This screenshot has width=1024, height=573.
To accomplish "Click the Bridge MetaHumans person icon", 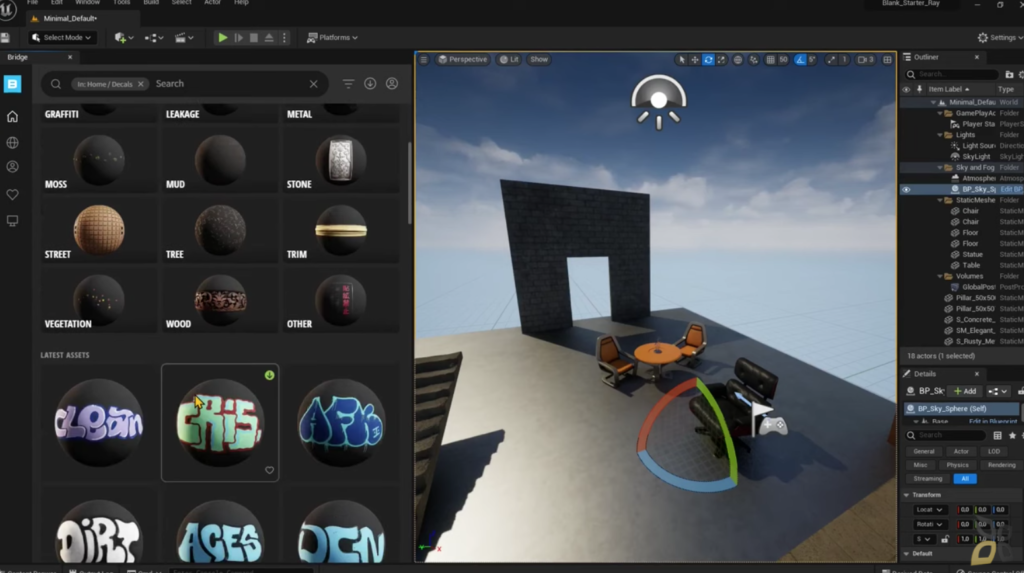I will point(12,167).
